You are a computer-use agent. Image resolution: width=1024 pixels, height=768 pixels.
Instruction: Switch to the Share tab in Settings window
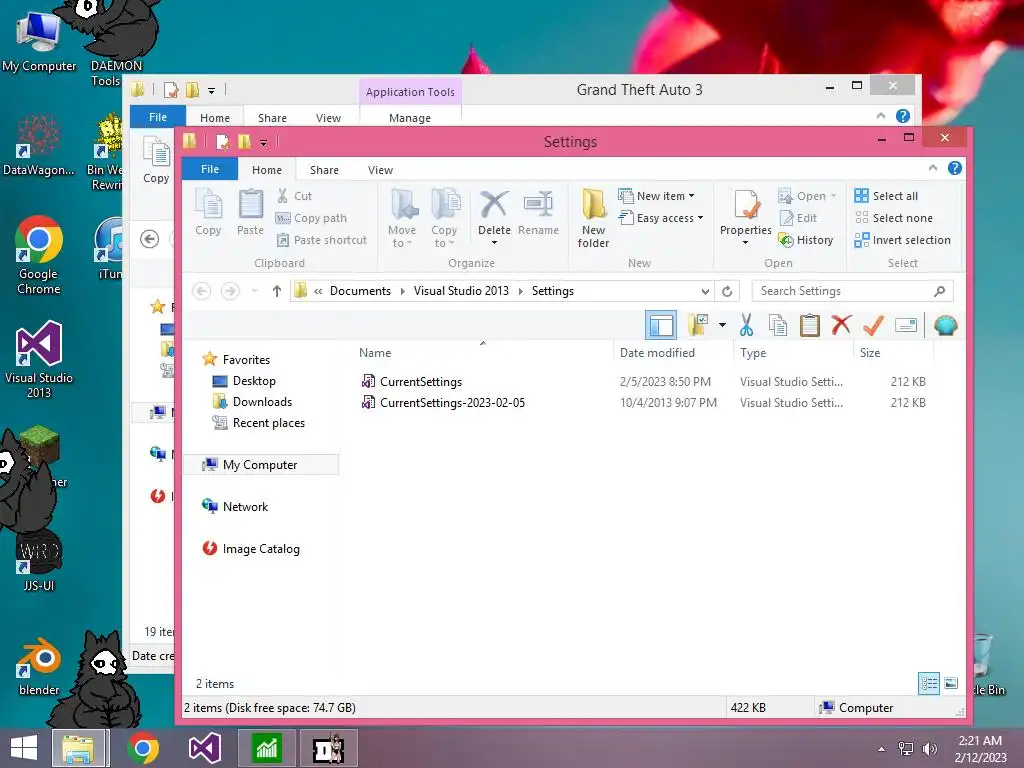pos(325,170)
